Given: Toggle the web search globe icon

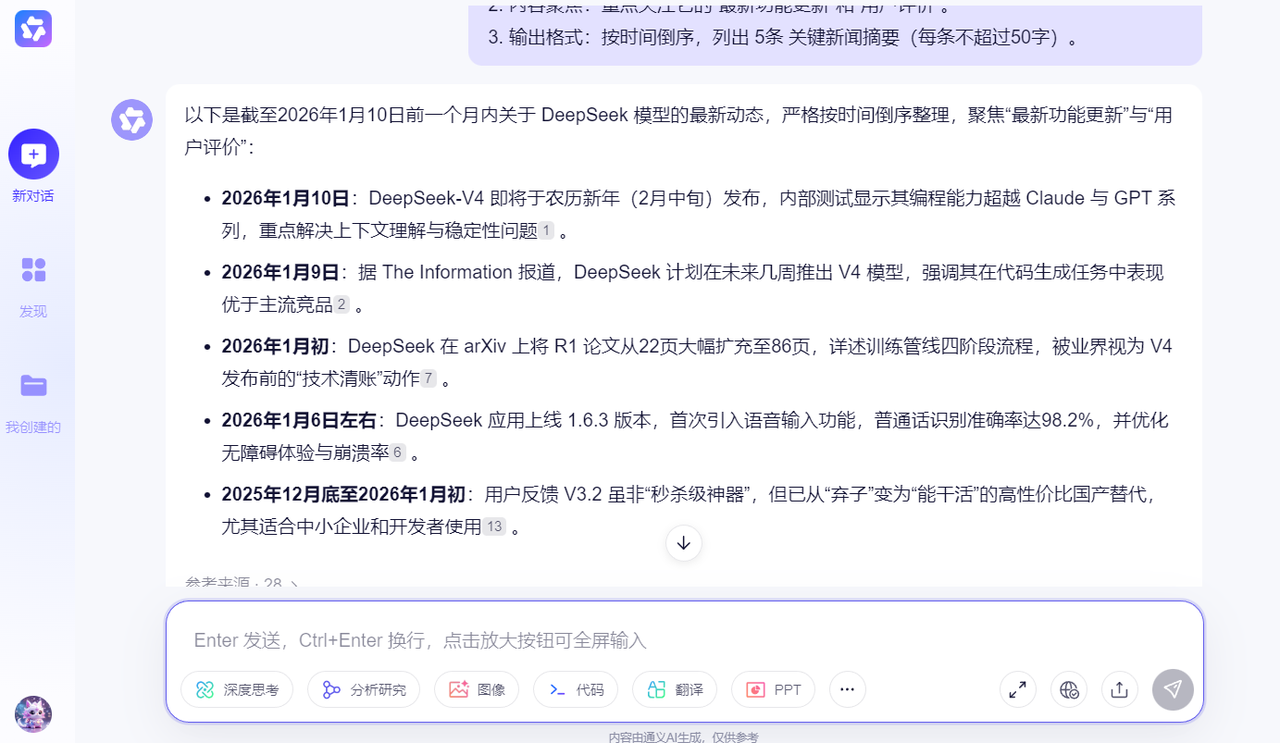Looking at the screenshot, I should pyautogui.click(x=1069, y=689).
